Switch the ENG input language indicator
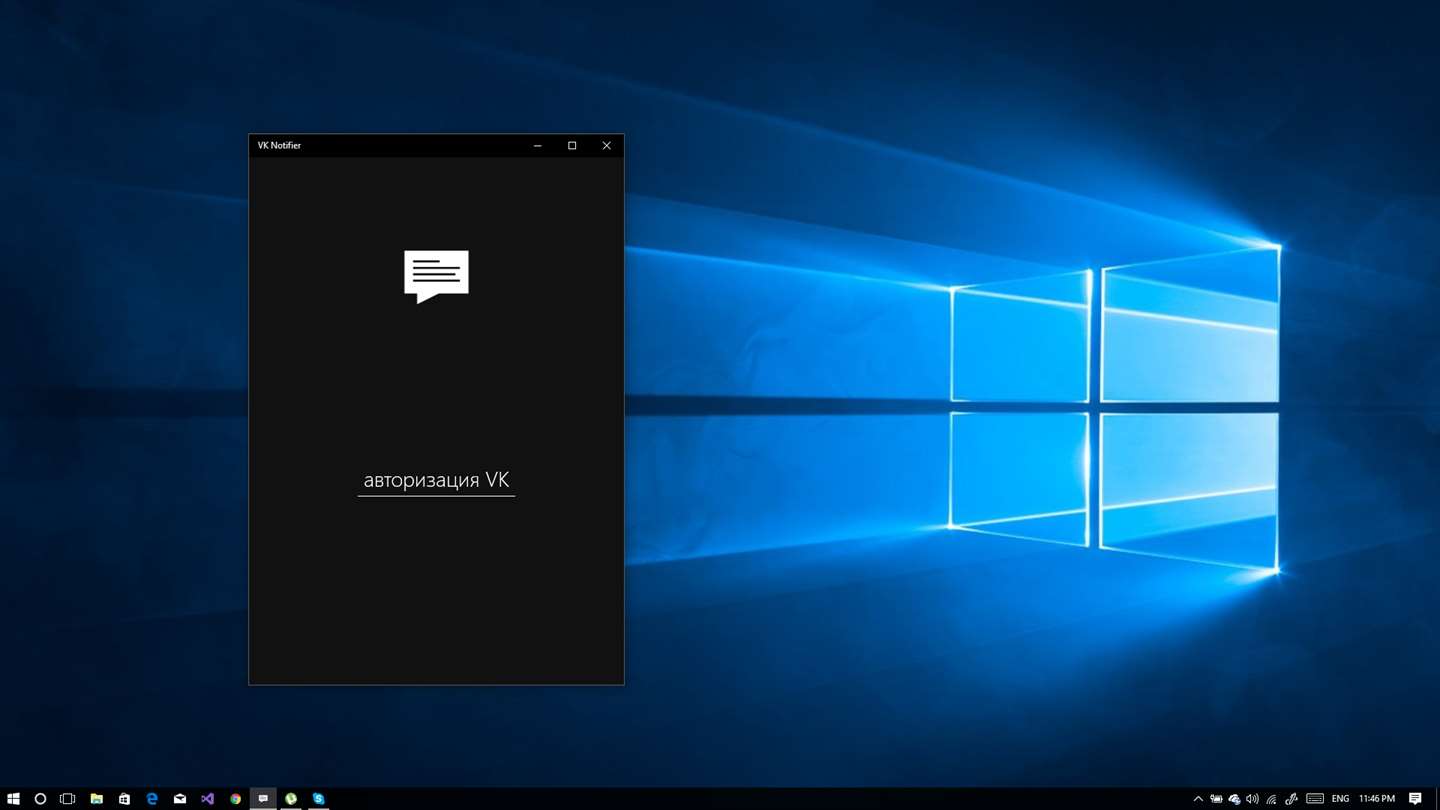Image resolution: width=1440 pixels, height=810 pixels. [1340, 799]
